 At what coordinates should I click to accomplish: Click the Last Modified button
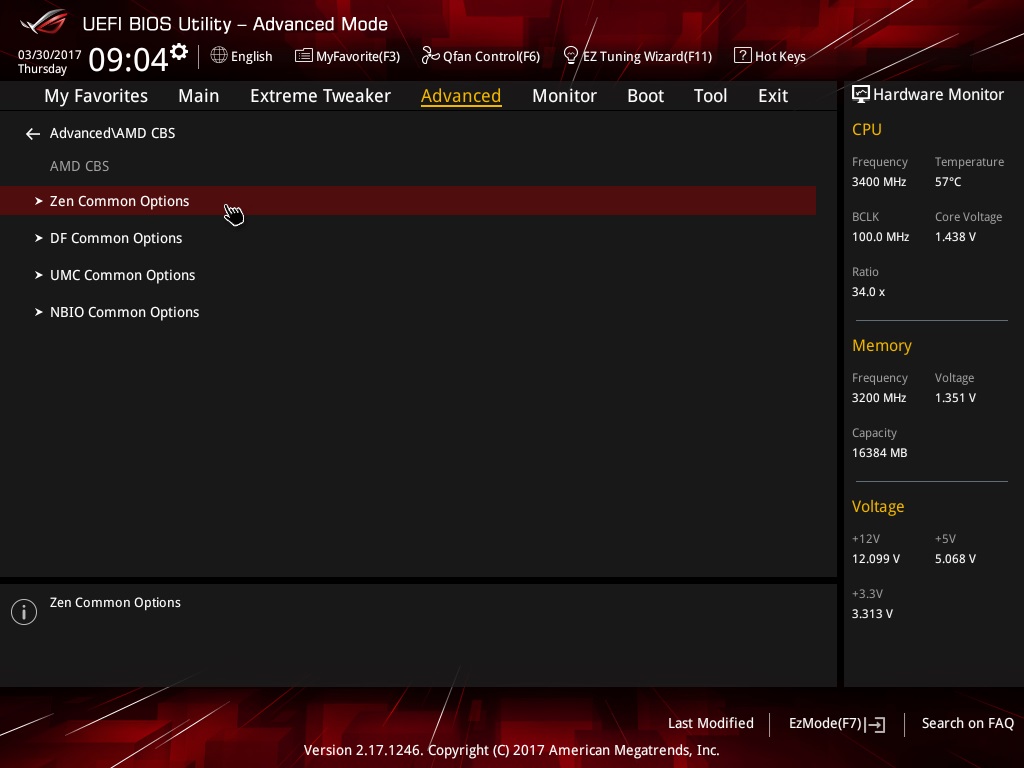(711, 724)
